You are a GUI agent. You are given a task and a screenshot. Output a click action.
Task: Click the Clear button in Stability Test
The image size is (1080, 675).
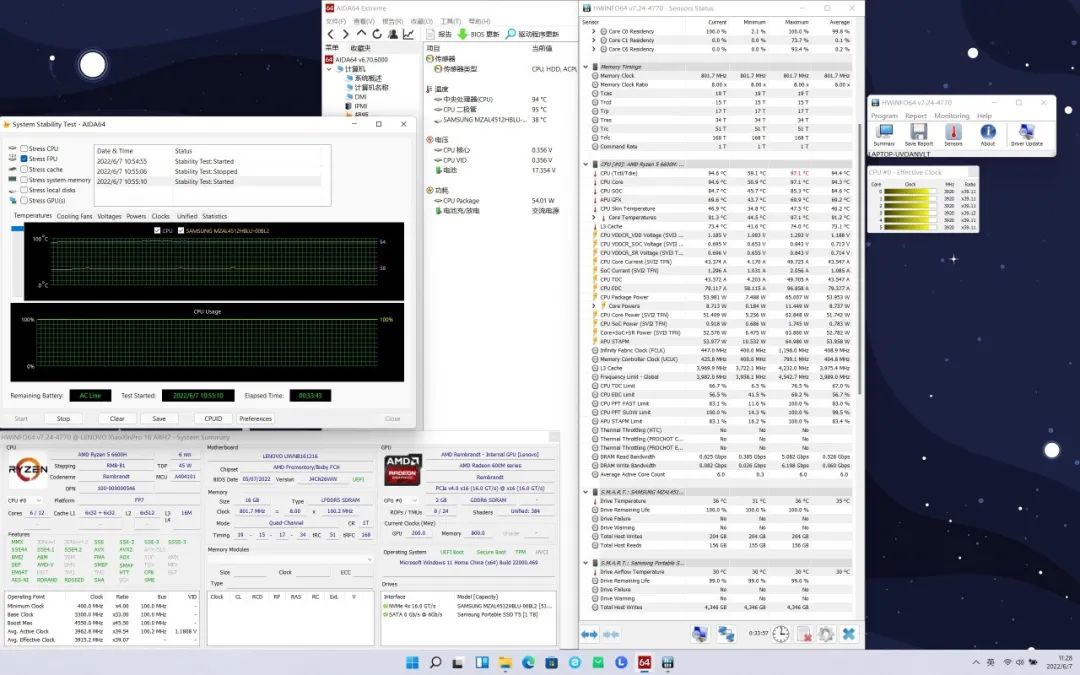pyautogui.click(x=117, y=418)
